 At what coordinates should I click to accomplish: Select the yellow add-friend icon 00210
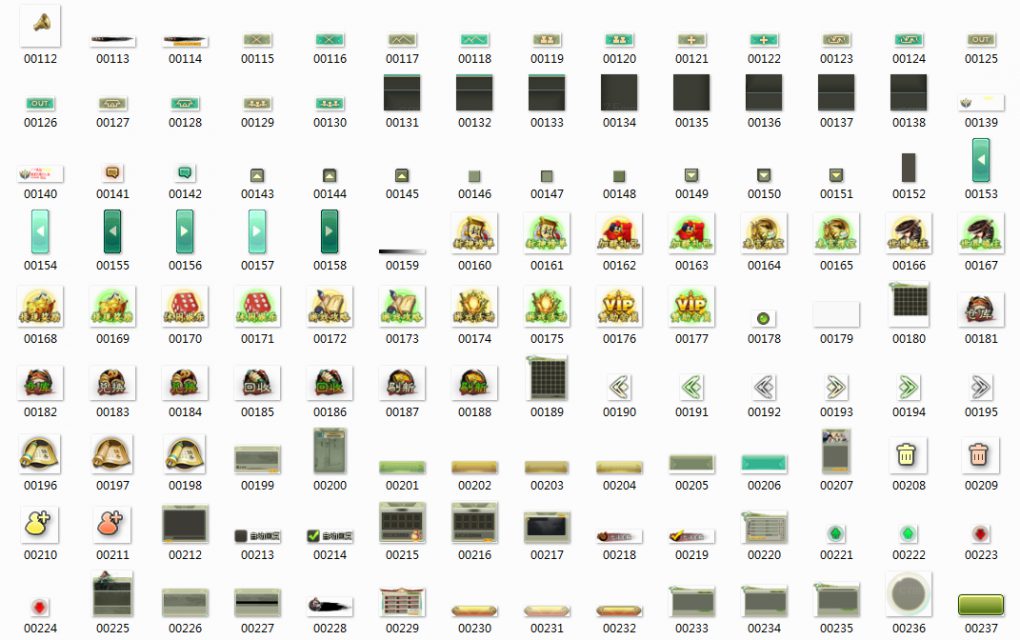[40, 523]
